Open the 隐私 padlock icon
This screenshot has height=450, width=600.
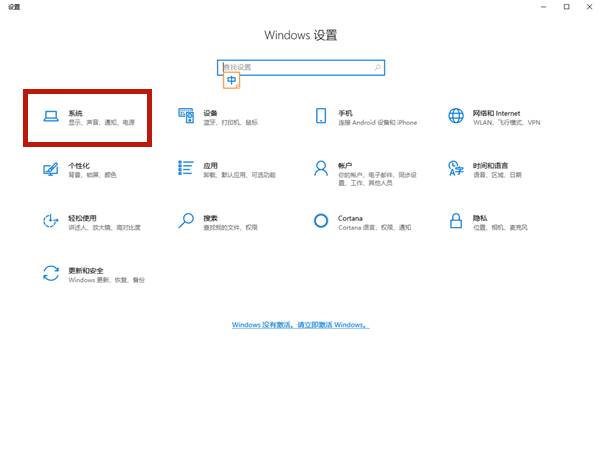pyautogui.click(x=456, y=221)
